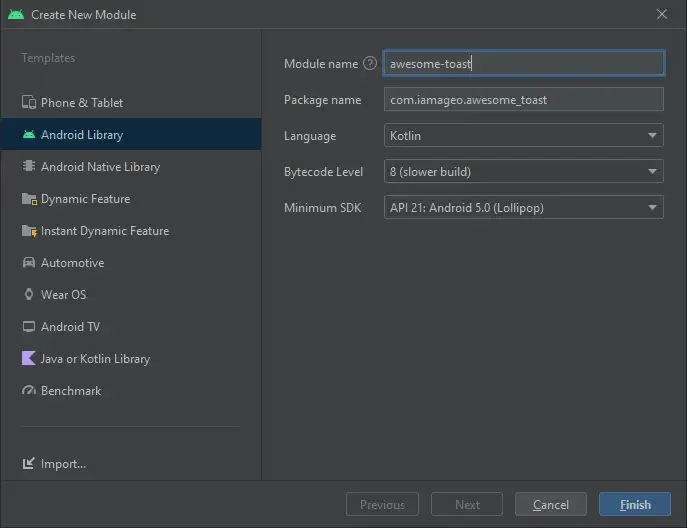Click the Finish button
Screen dimensions: 687x528
(635, 504)
